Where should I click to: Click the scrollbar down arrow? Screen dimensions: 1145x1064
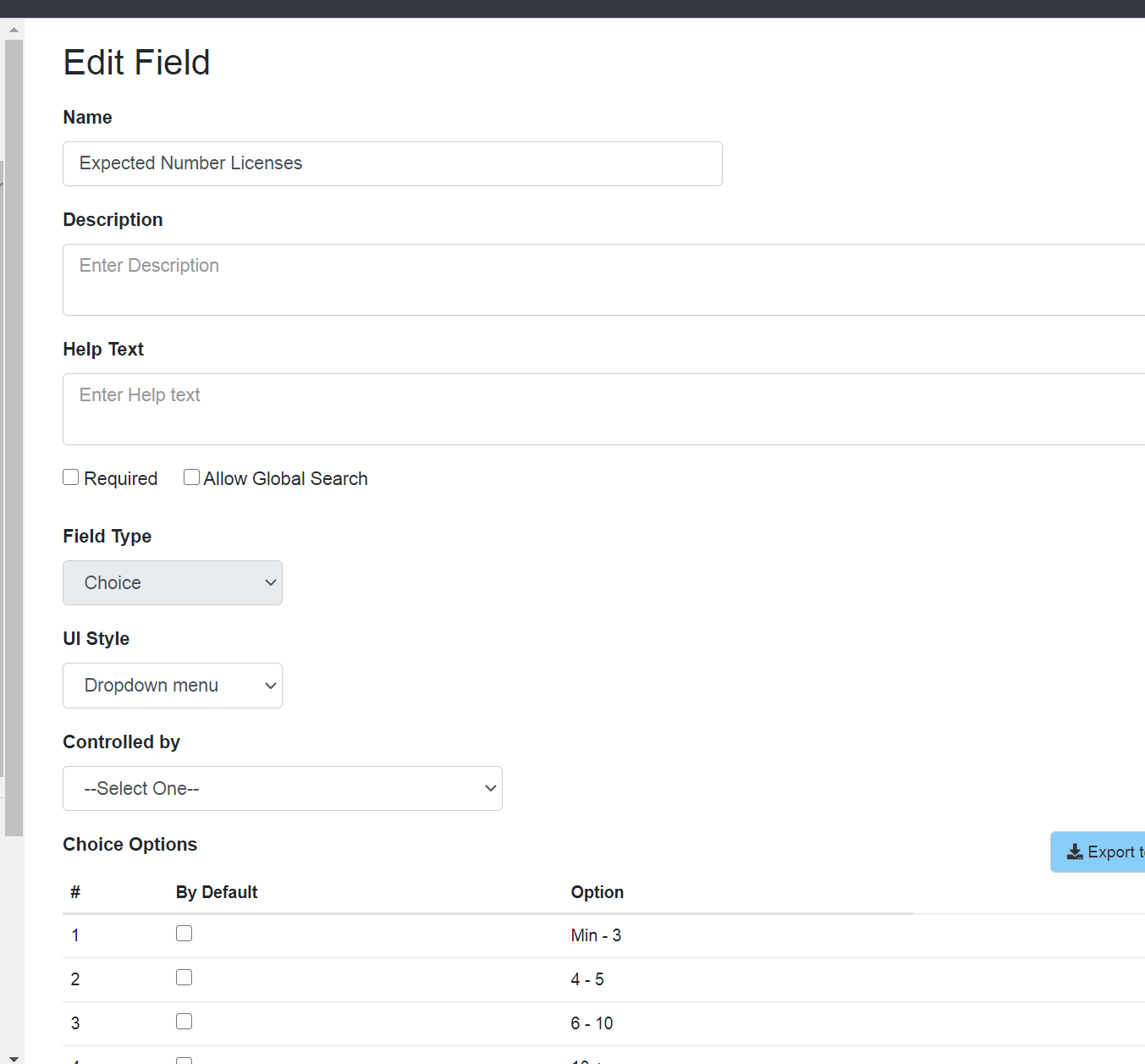14,1058
